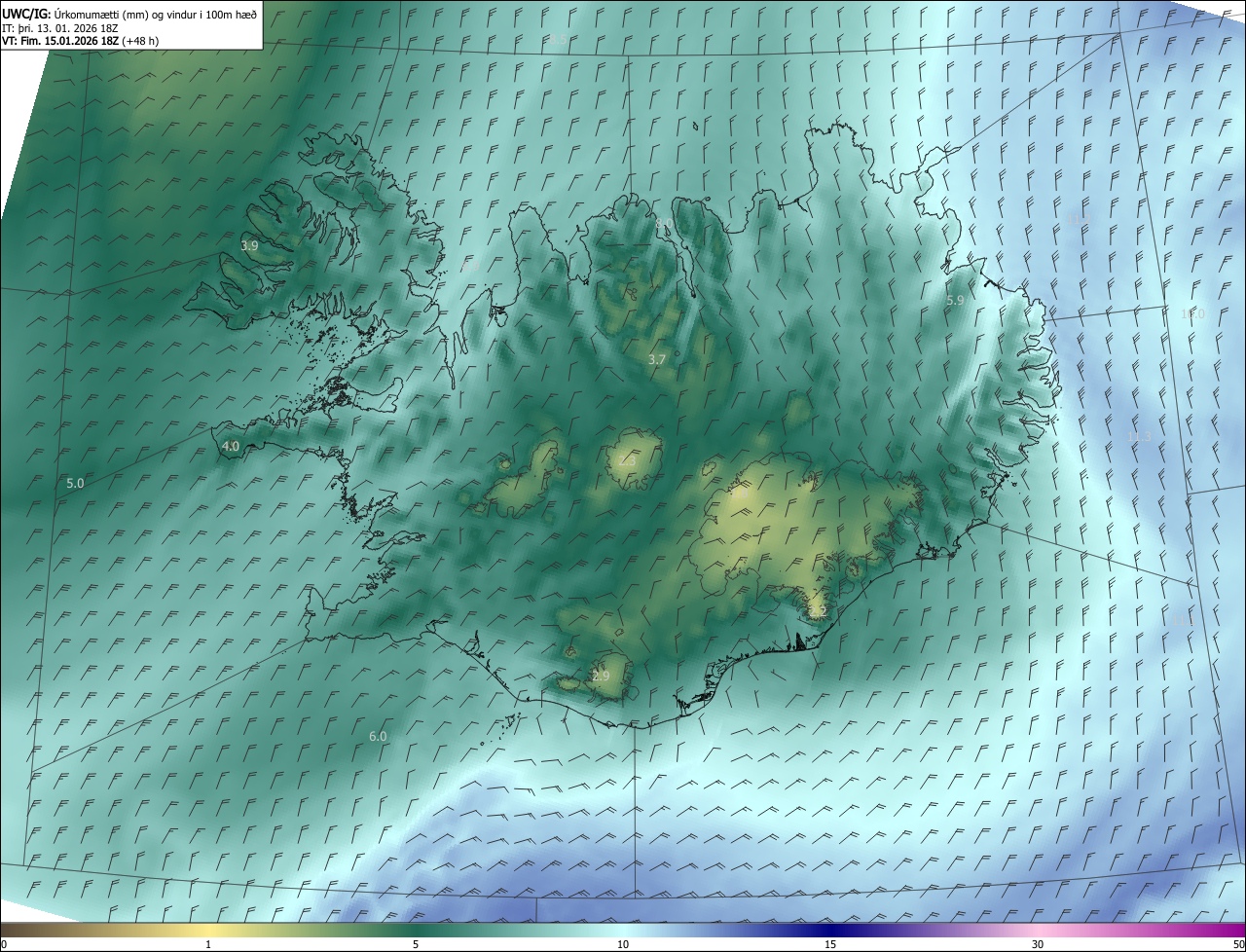Click the 3.7 value in north Iceland
Screen dimensions: 1246x952
[657, 359]
